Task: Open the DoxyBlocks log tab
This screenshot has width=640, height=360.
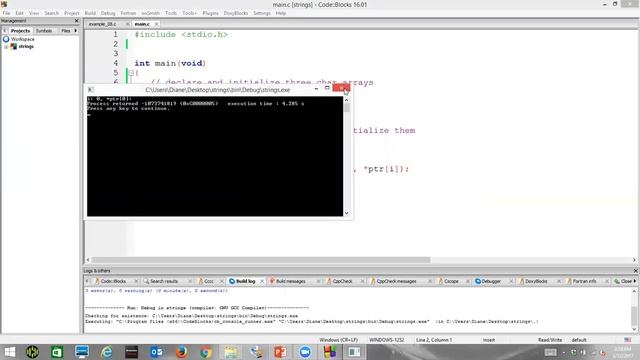Action: click(x=536, y=281)
